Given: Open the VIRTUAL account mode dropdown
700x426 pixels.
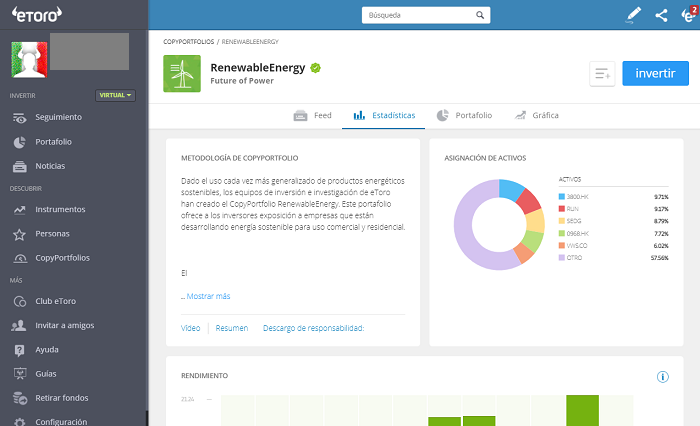Looking at the screenshot, I should (x=115, y=95).
